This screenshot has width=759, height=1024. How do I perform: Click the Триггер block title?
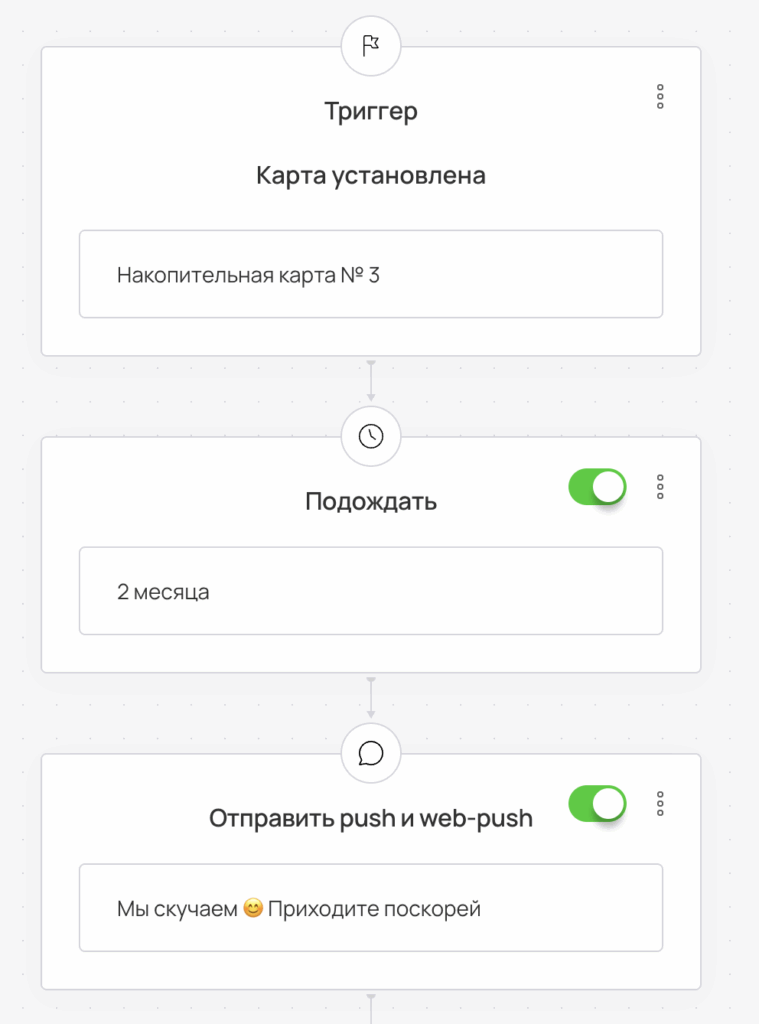coord(371,111)
